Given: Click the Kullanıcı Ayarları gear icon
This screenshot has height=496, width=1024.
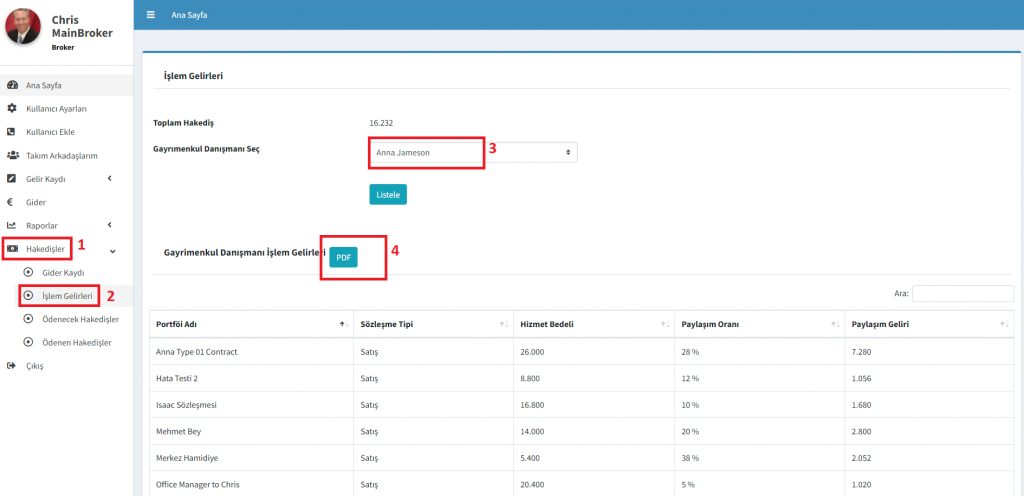Looking at the screenshot, I should [12, 108].
